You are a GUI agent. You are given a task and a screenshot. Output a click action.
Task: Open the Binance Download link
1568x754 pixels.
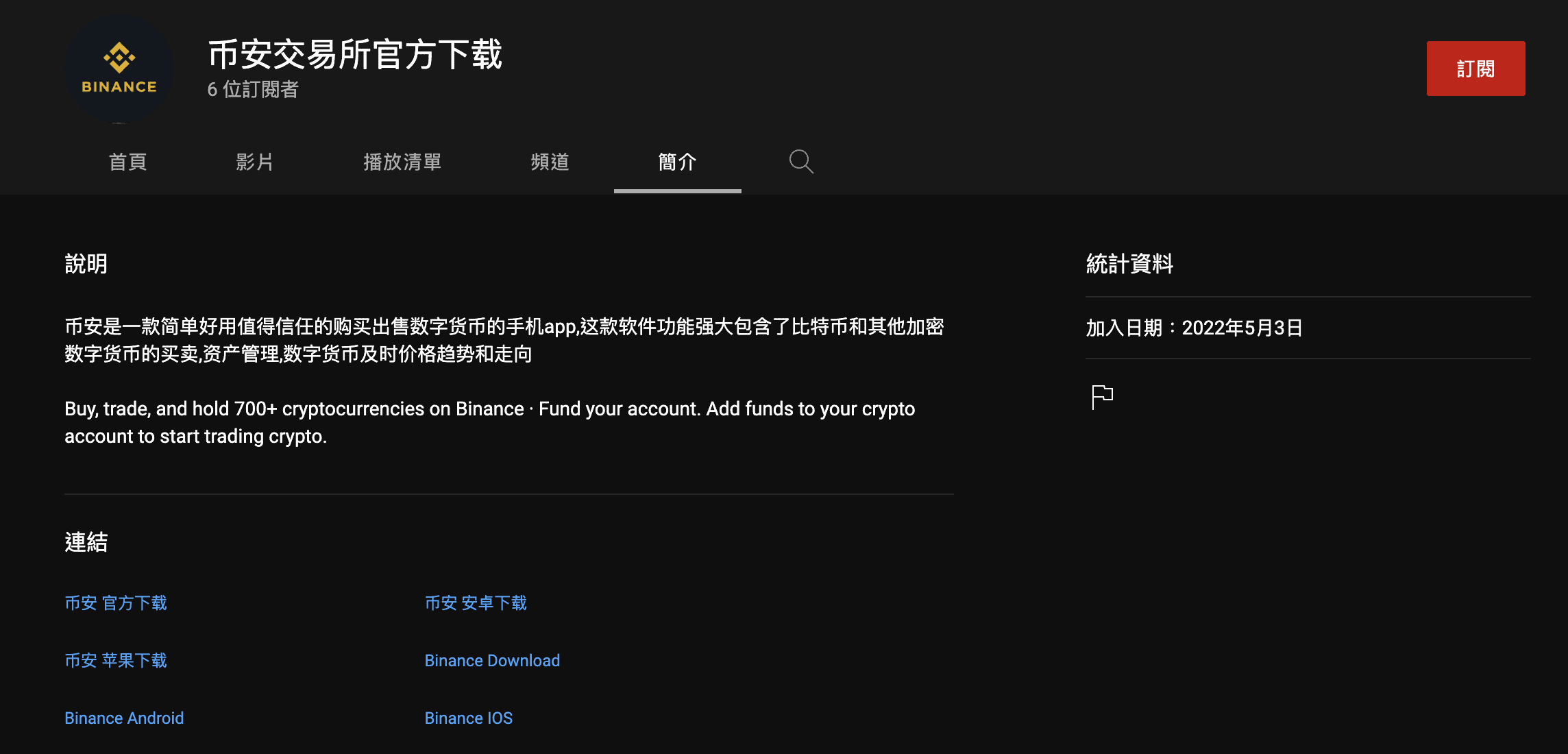coord(492,661)
